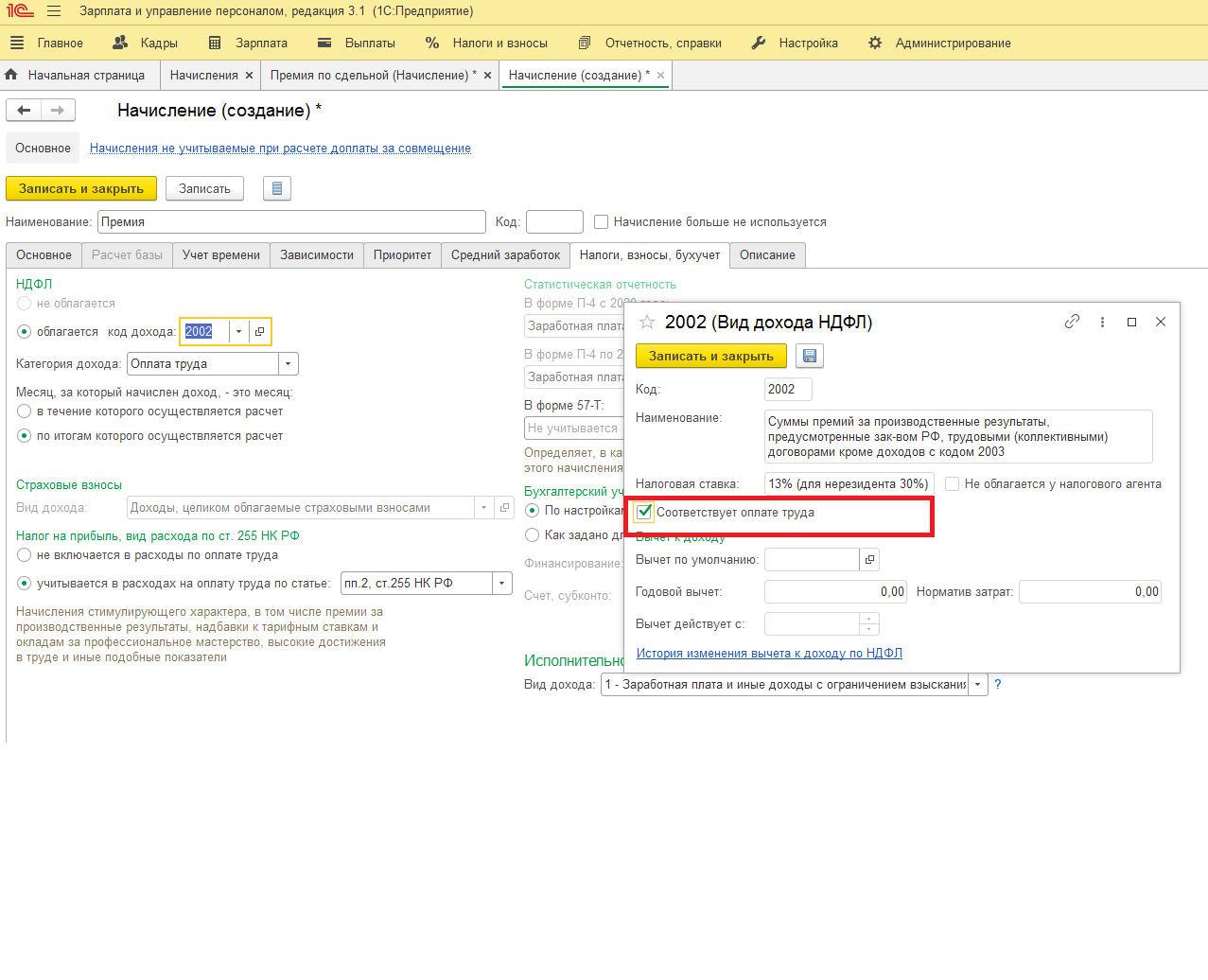Open the код дохода 2002 item form
1208x980 pixels.
[260, 332]
